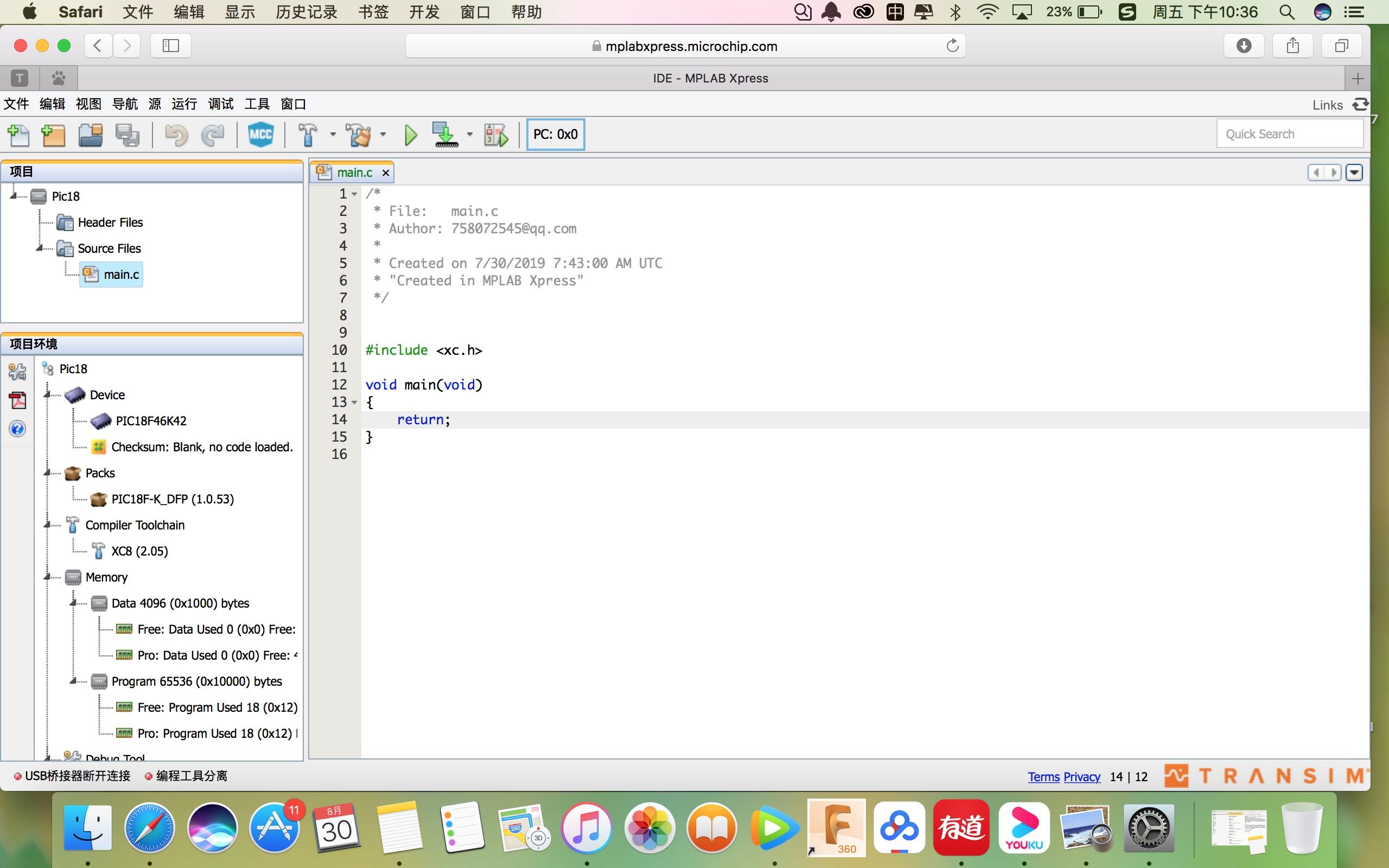Image resolution: width=1389 pixels, height=868 pixels.
Task: Toggle the code fold at line 13
Action: (355, 403)
